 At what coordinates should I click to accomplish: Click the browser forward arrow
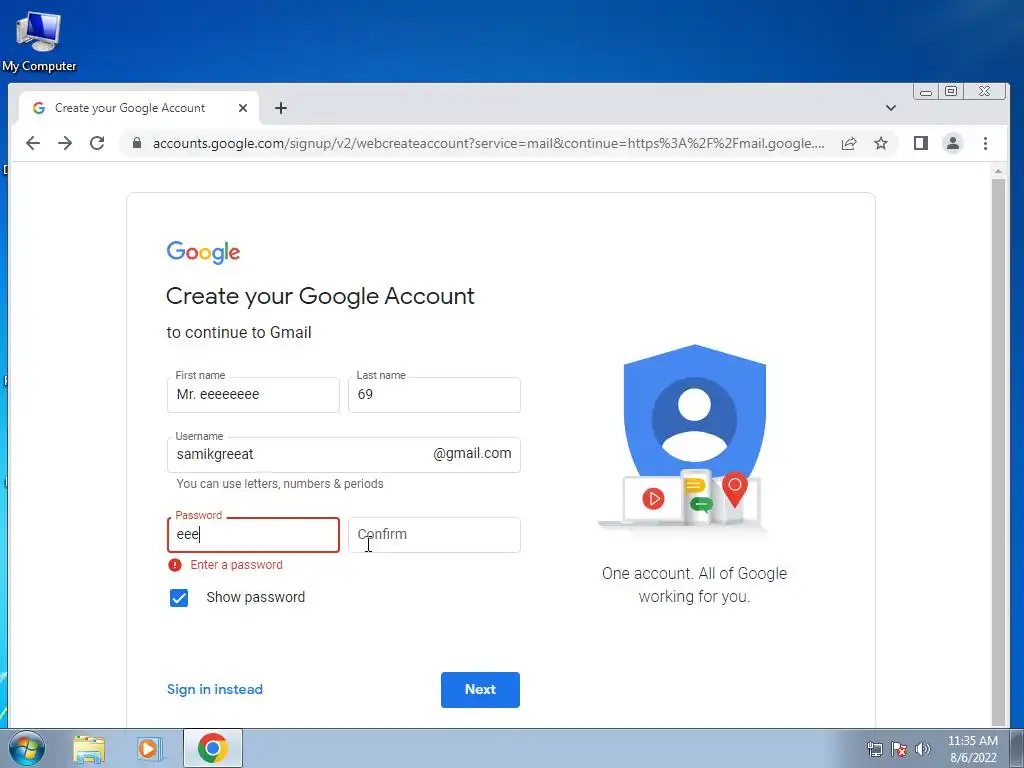pyautogui.click(x=65, y=143)
